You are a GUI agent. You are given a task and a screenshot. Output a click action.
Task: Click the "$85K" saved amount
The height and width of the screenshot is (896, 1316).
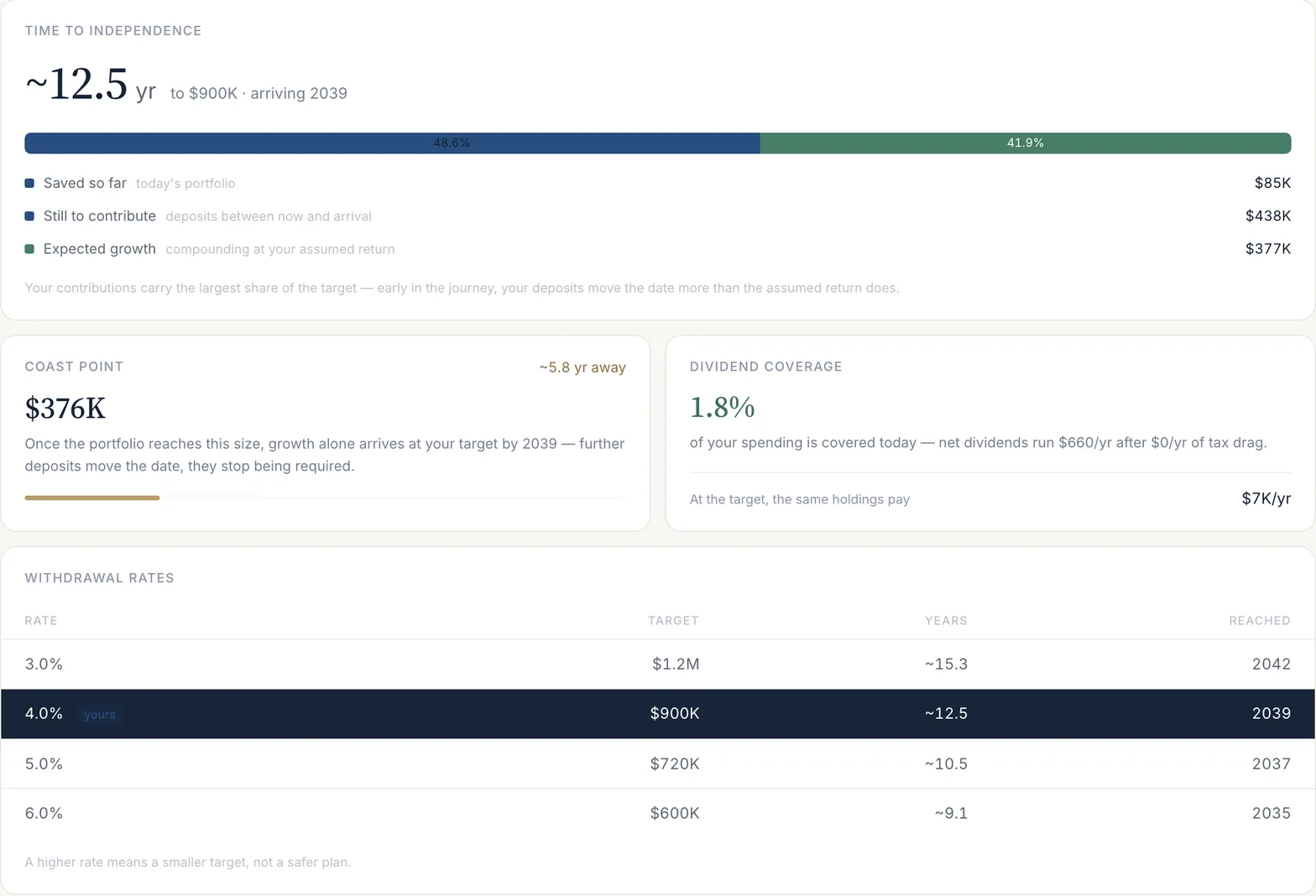click(1272, 183)
